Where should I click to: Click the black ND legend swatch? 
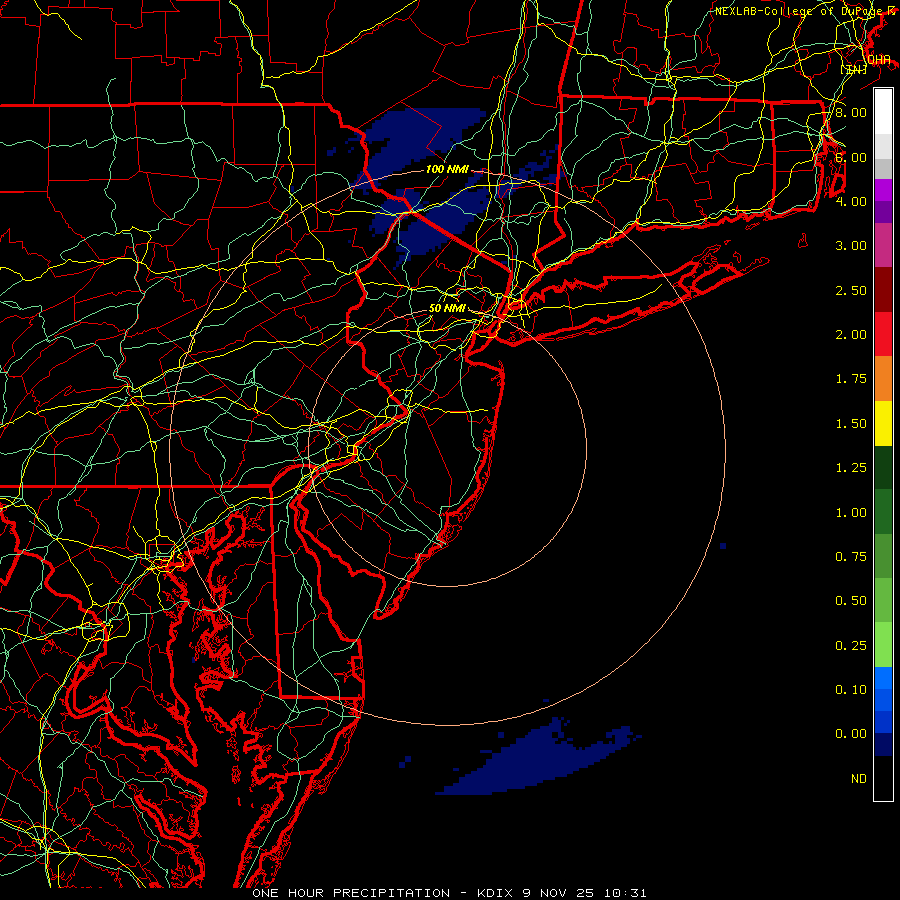pos(883,778)
